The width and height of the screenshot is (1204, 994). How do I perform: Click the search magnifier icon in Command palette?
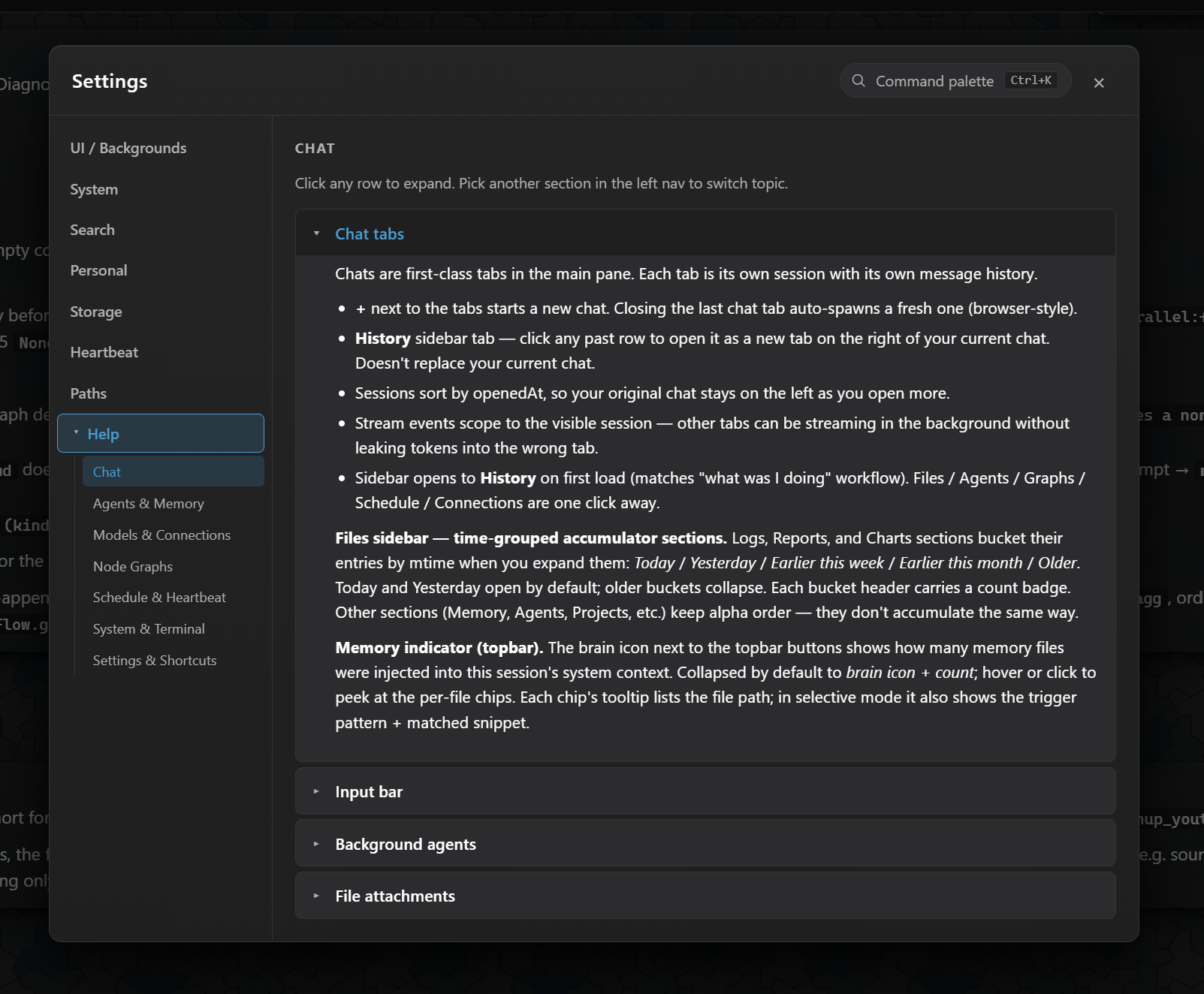[x=858, y=81]
